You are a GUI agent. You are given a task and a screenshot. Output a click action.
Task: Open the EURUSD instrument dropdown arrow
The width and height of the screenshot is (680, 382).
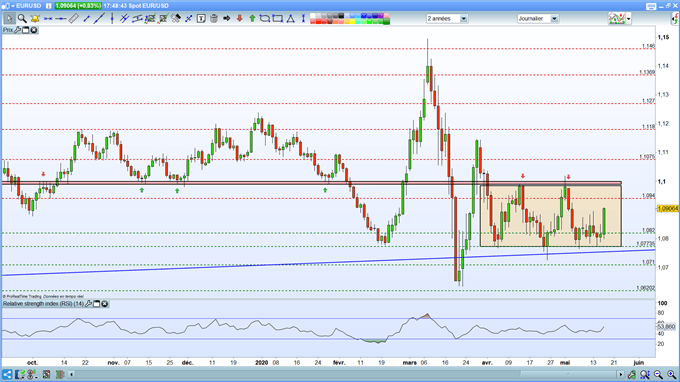(13, 6)
